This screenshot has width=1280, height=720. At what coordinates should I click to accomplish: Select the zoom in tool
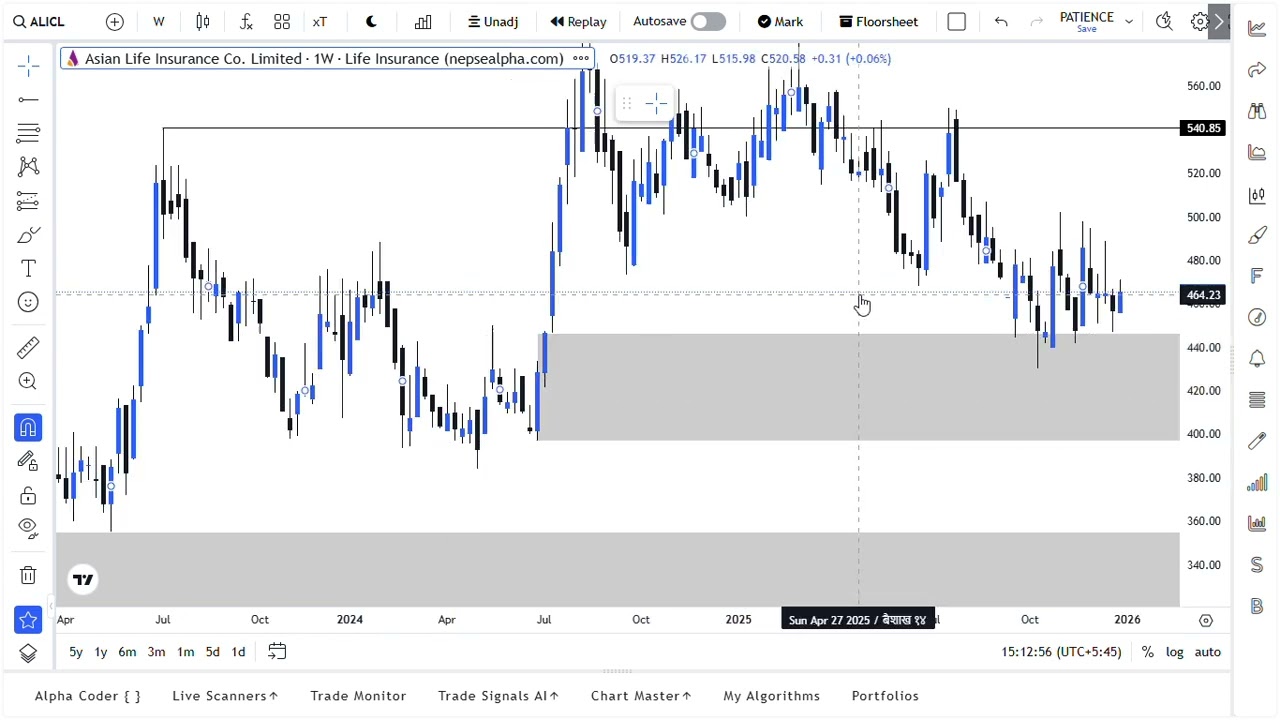pos(28,381)
